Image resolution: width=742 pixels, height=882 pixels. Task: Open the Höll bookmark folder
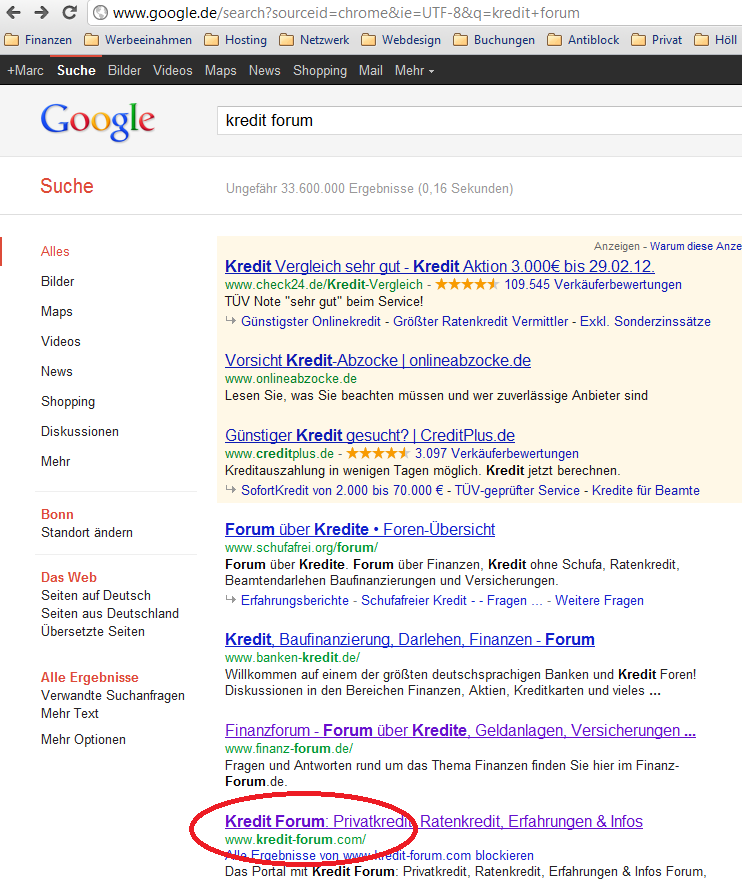716,40
